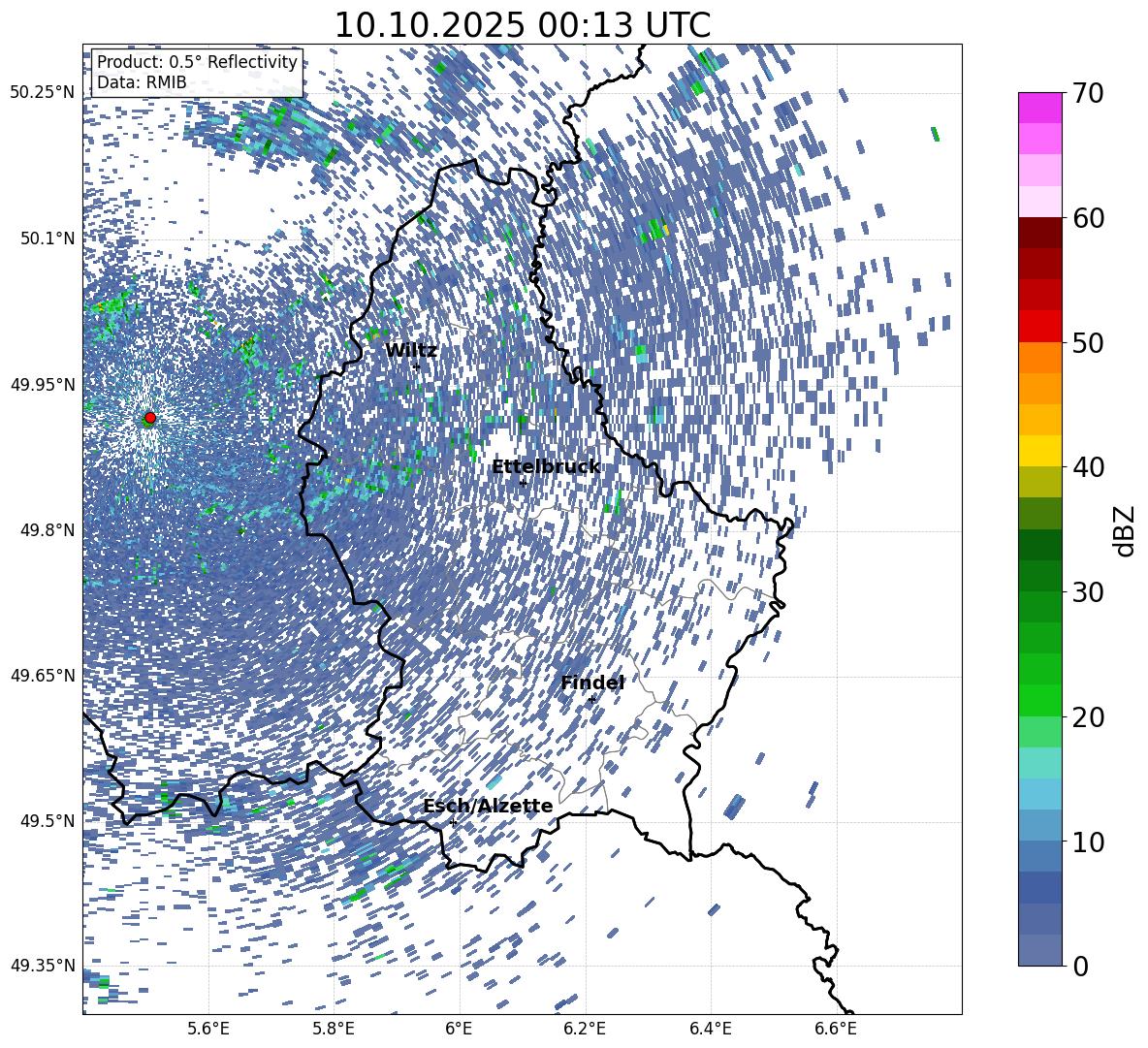
Task: Click the Ettelbruck city label
Action: 546,466
